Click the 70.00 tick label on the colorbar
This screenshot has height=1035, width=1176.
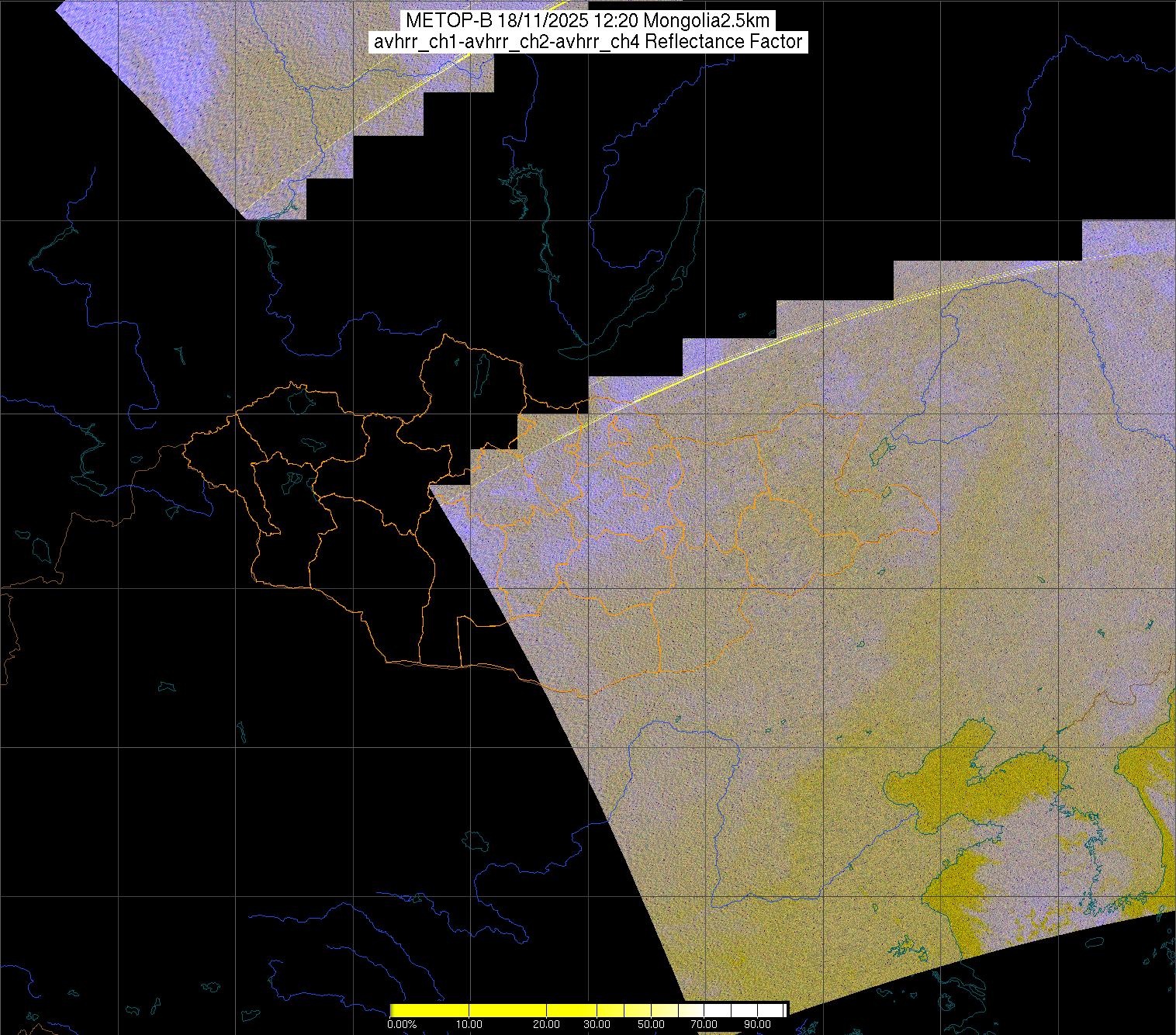click(704, 1025)
